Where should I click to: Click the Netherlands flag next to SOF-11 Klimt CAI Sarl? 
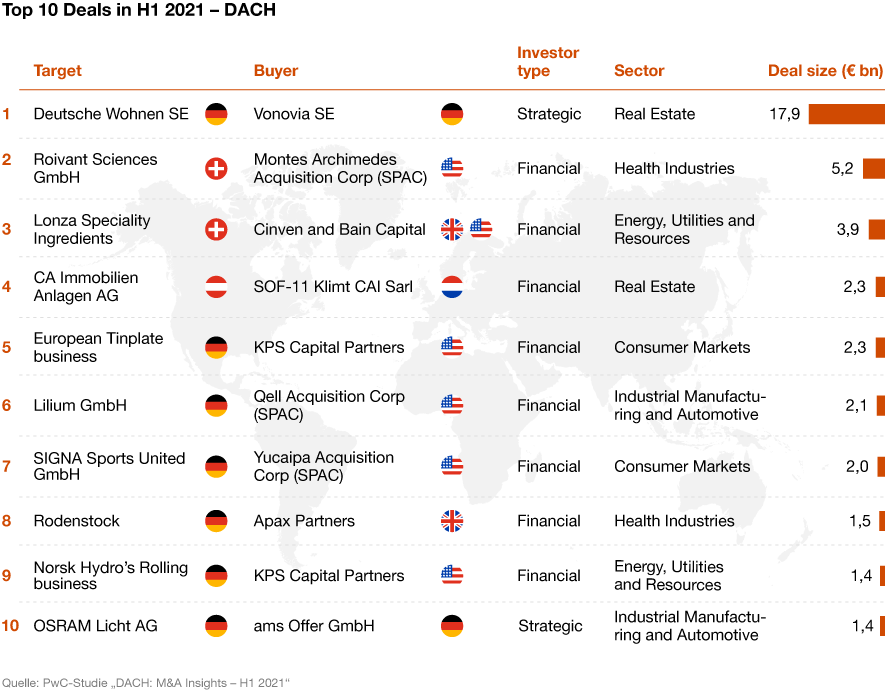[452, 287]
